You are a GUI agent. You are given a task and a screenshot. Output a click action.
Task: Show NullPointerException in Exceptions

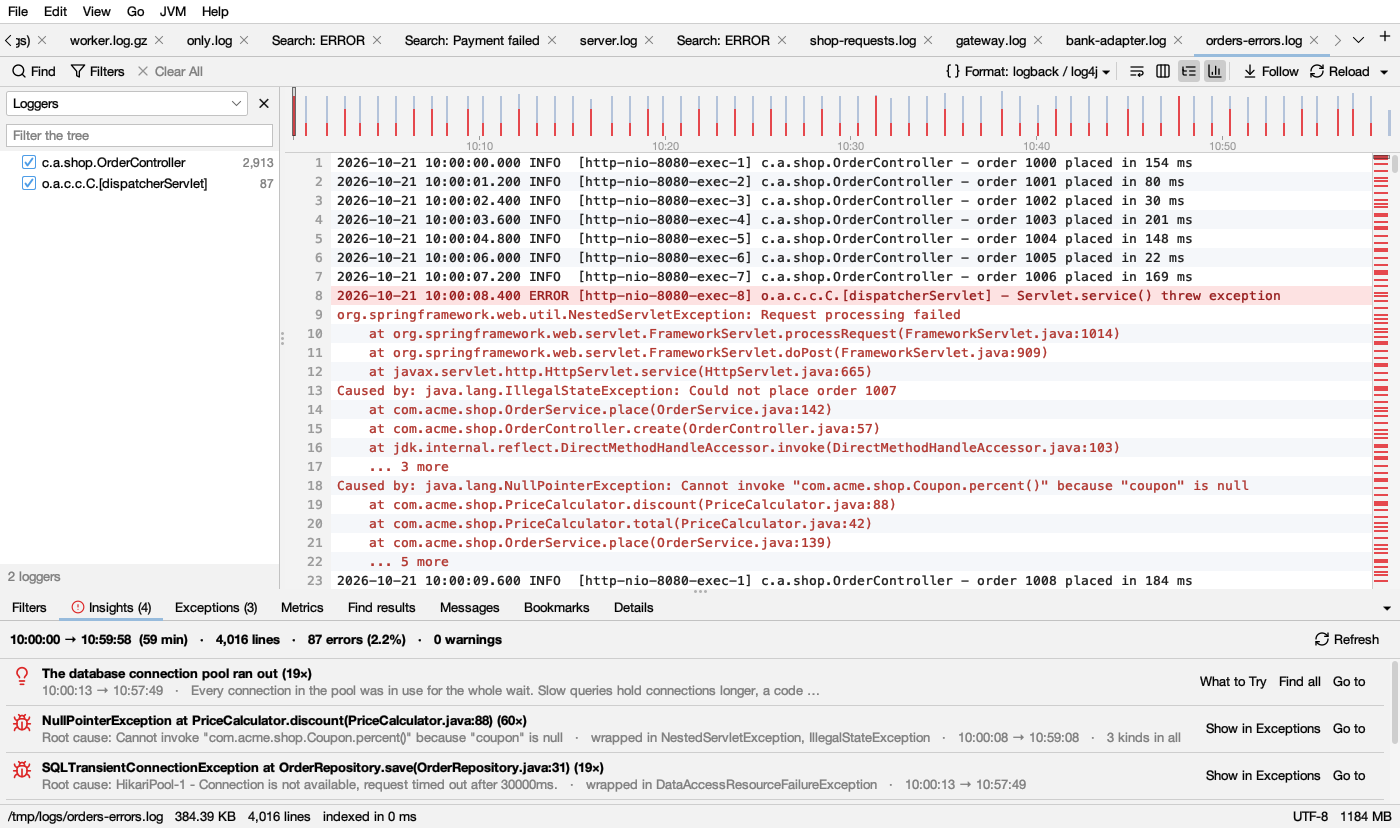(x=1263, y=728)
